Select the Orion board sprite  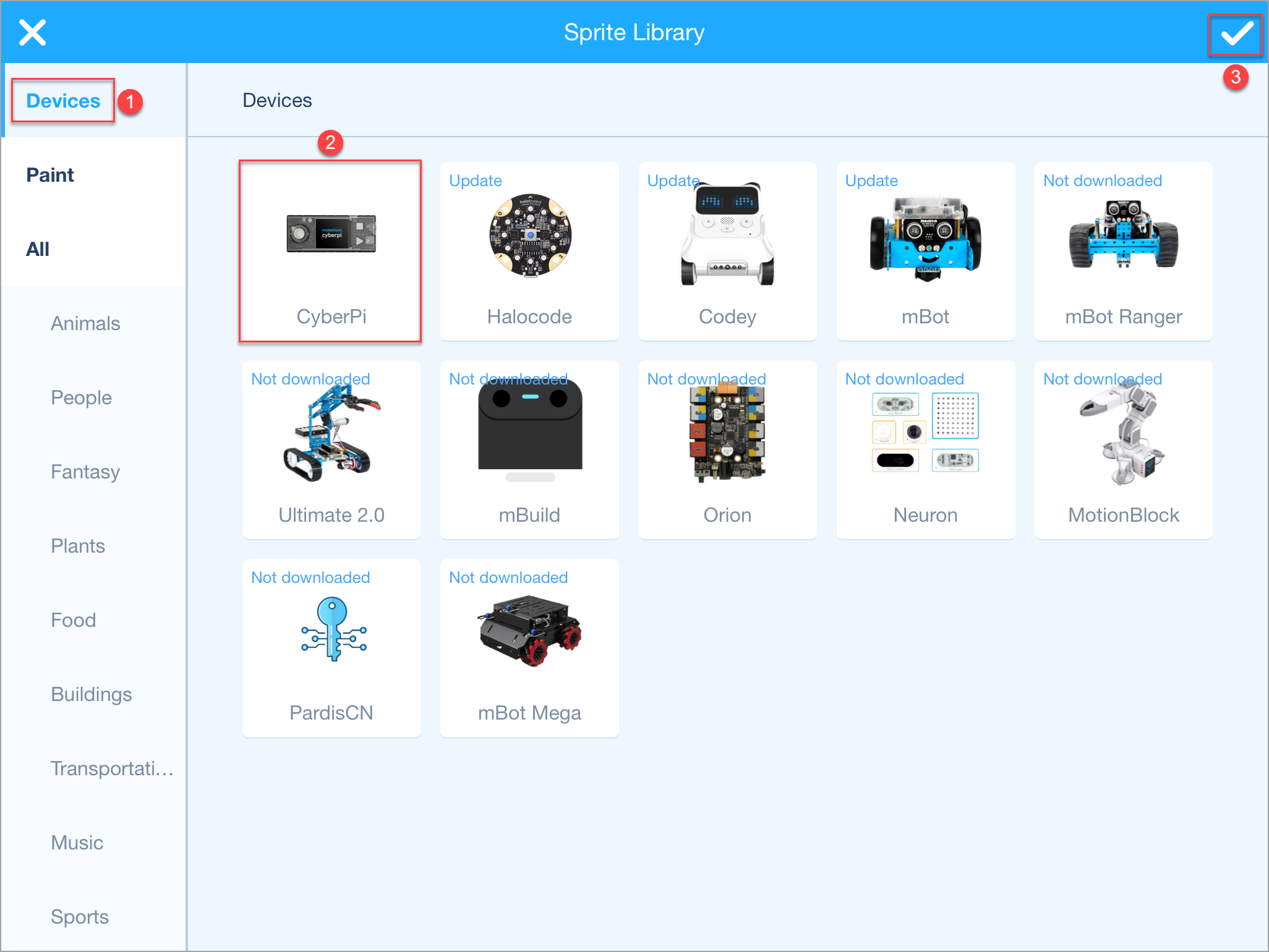[x=727, y=449]
